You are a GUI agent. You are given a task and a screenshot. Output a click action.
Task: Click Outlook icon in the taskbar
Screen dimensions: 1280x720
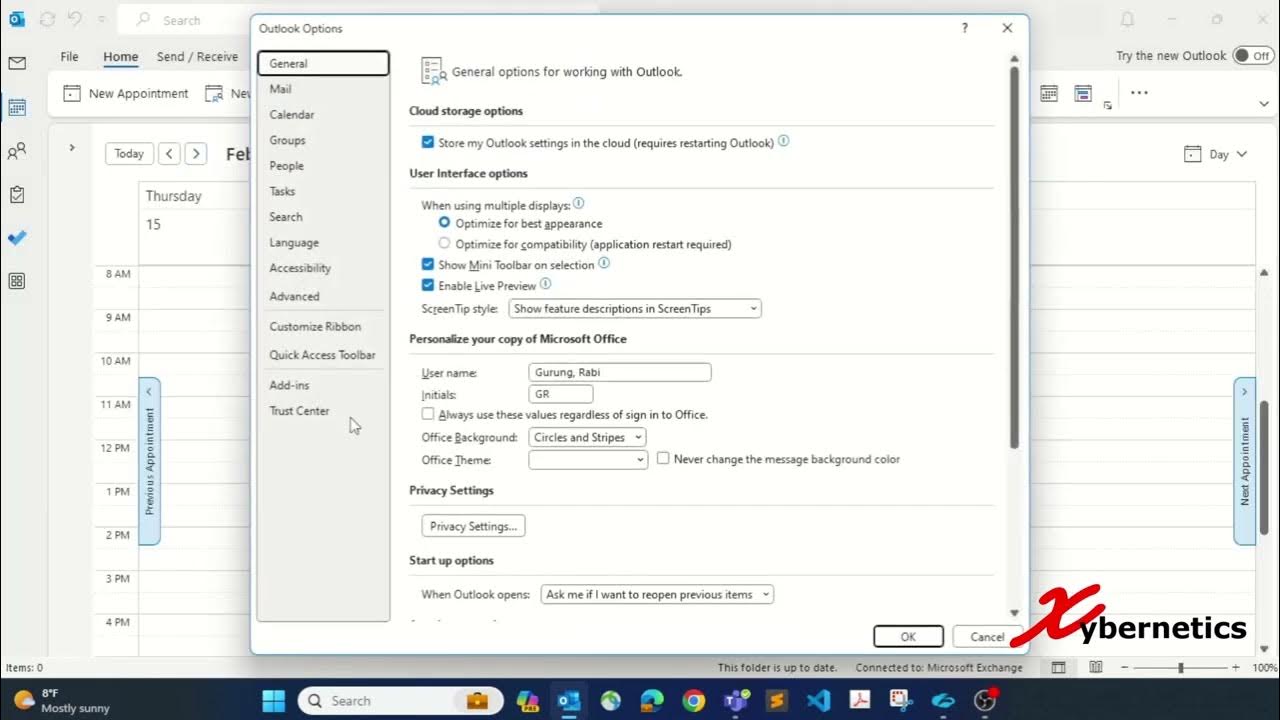point(569,700)
